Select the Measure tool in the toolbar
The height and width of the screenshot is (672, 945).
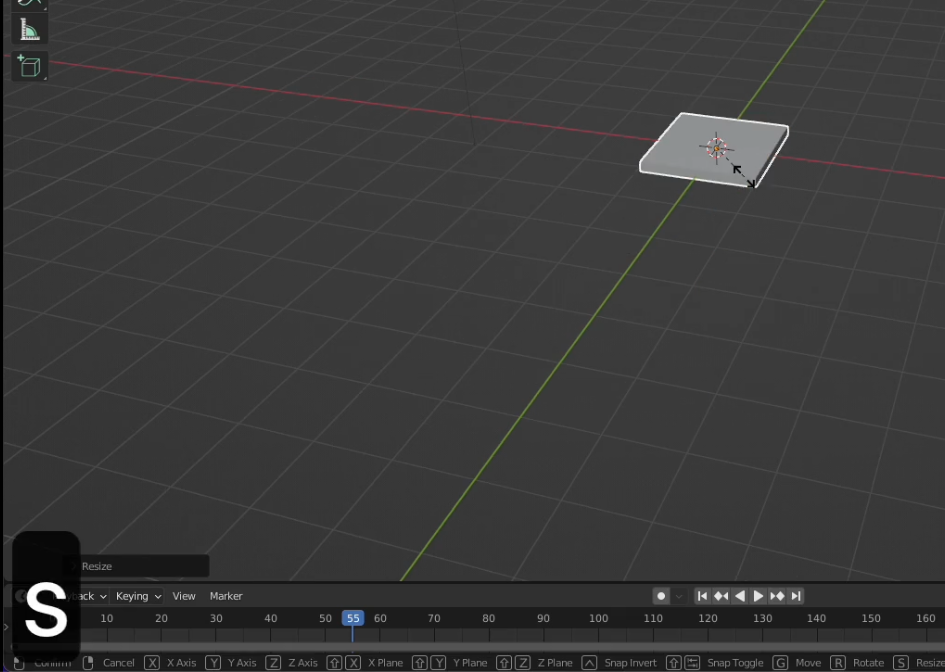30,29
